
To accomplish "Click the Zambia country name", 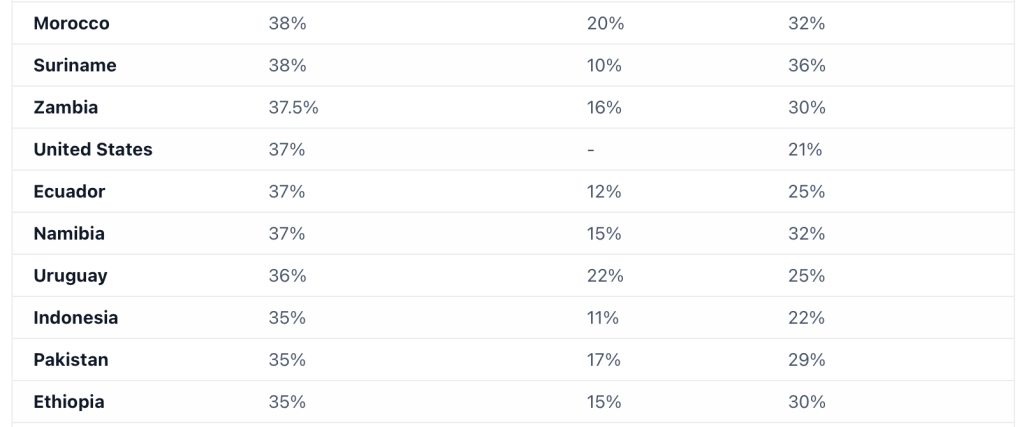I will pos(66,107).
